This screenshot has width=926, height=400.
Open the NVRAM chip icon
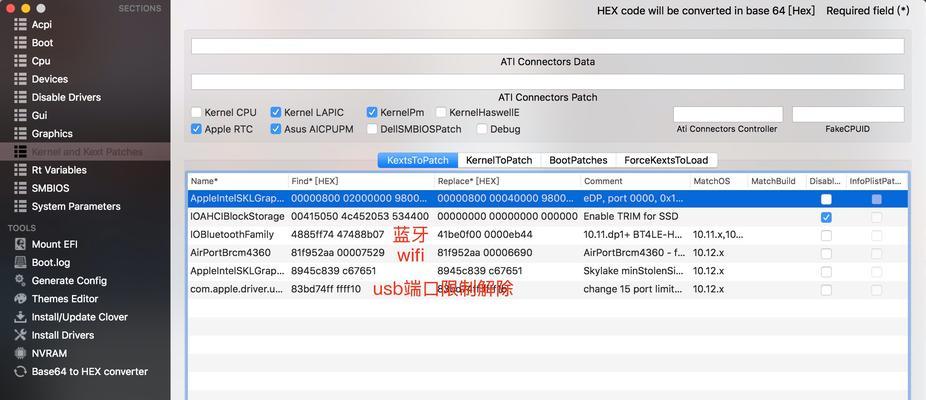tap(21, 353)
